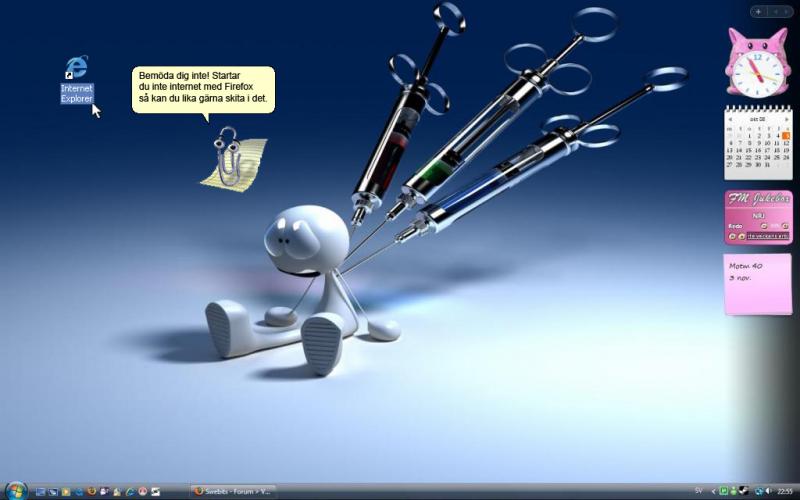Open Firefox from the quick launch bar
The height and width of the screenshot is (500, 800).
[92, 491]
